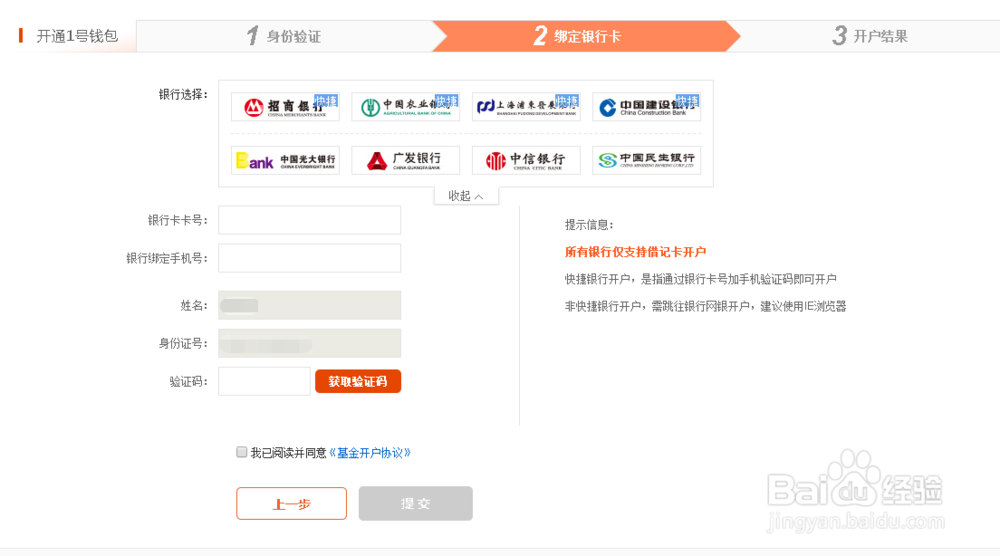Tick the 我已阅读并同意 checkbox
The image size is (1000, 556).
tap(242, 452)
